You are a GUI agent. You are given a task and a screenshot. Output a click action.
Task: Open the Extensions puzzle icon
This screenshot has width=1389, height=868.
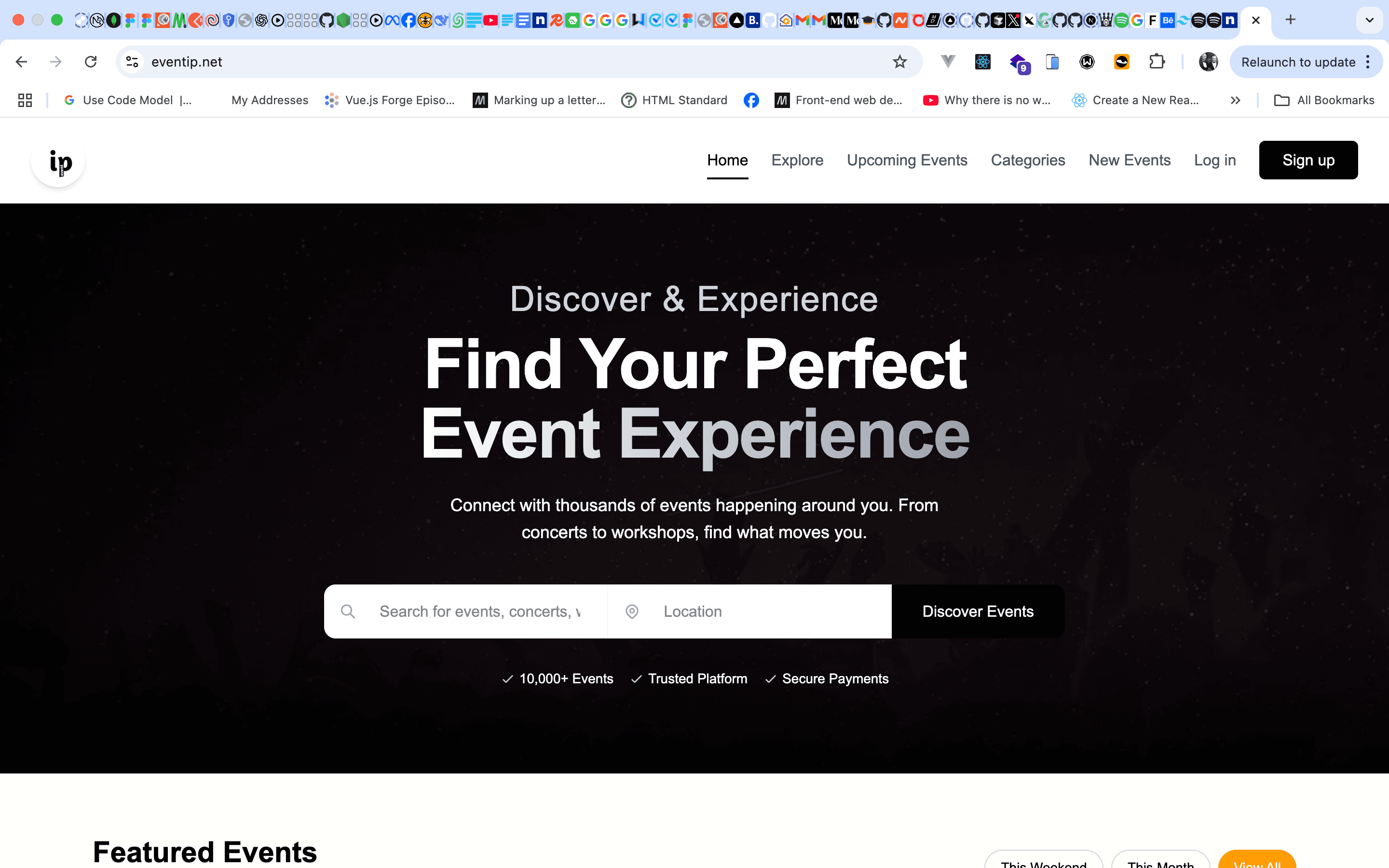click(x=1157, y=62)
